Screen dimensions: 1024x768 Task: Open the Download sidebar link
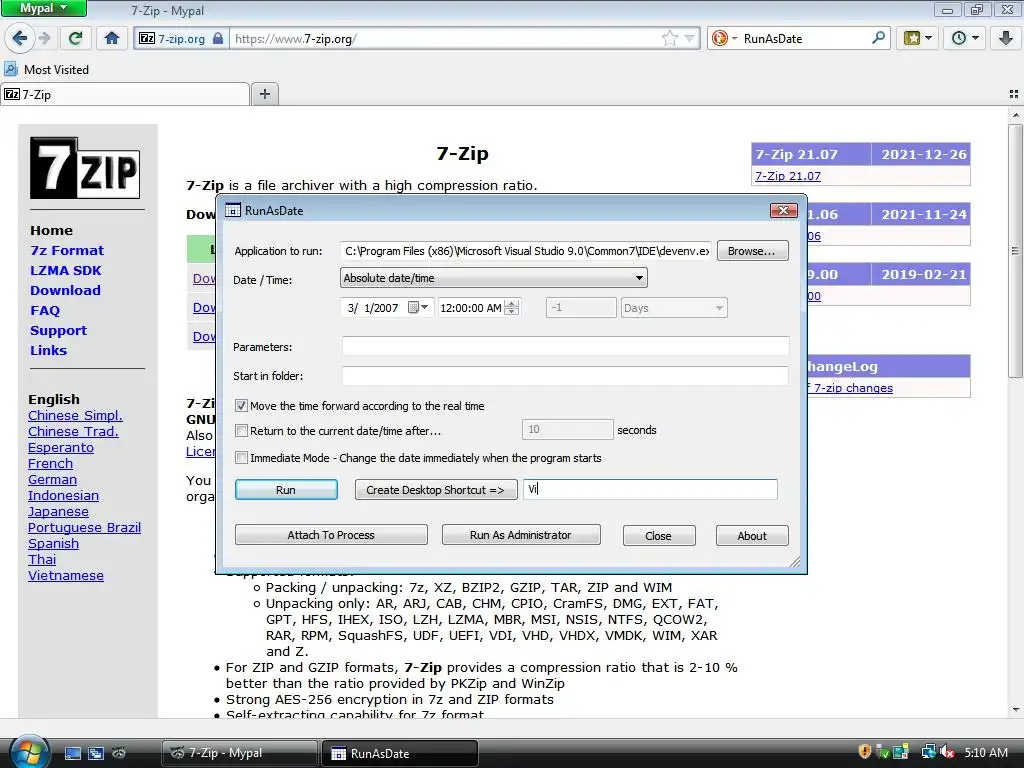pos(65,290)
